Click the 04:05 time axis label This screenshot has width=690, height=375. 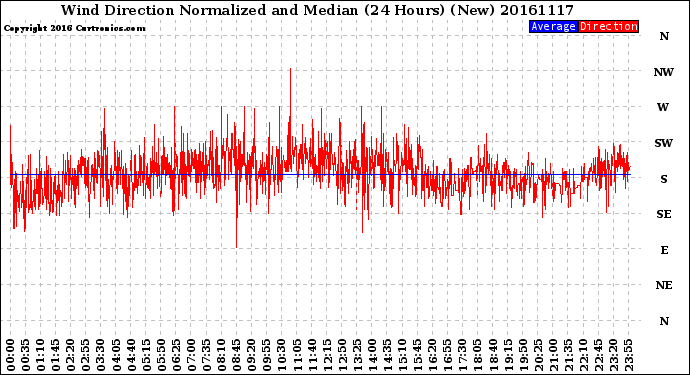(x=116, y=355)
